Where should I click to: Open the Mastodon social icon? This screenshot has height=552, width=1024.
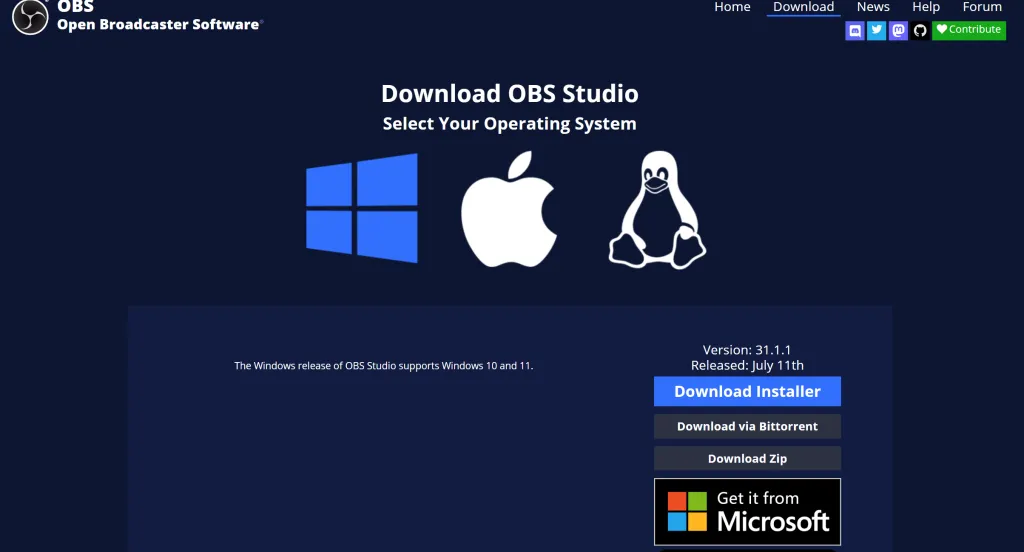click(899, 30)
